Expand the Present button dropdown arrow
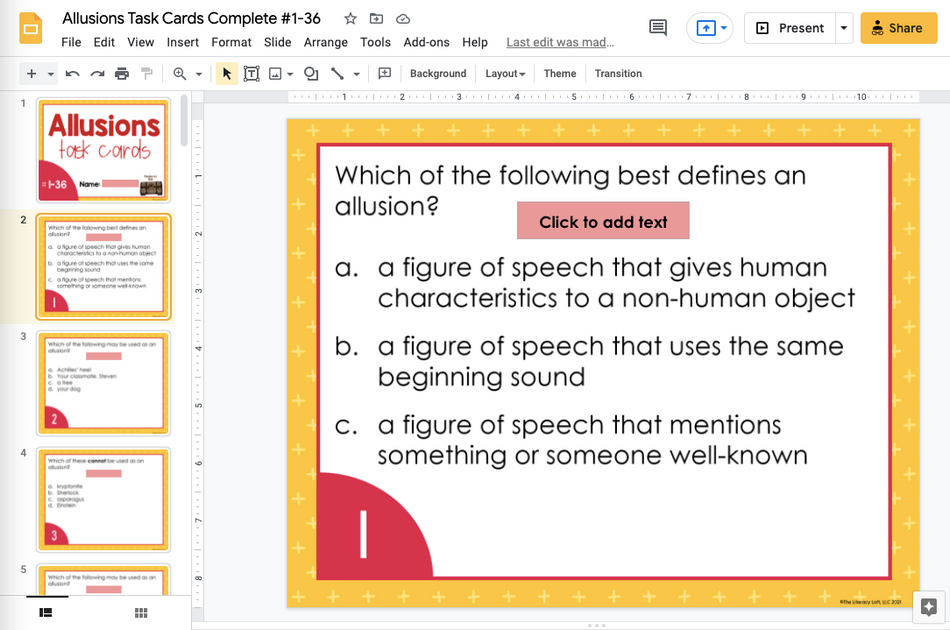This screenshot has height=630, width=950. pos(844,28)
